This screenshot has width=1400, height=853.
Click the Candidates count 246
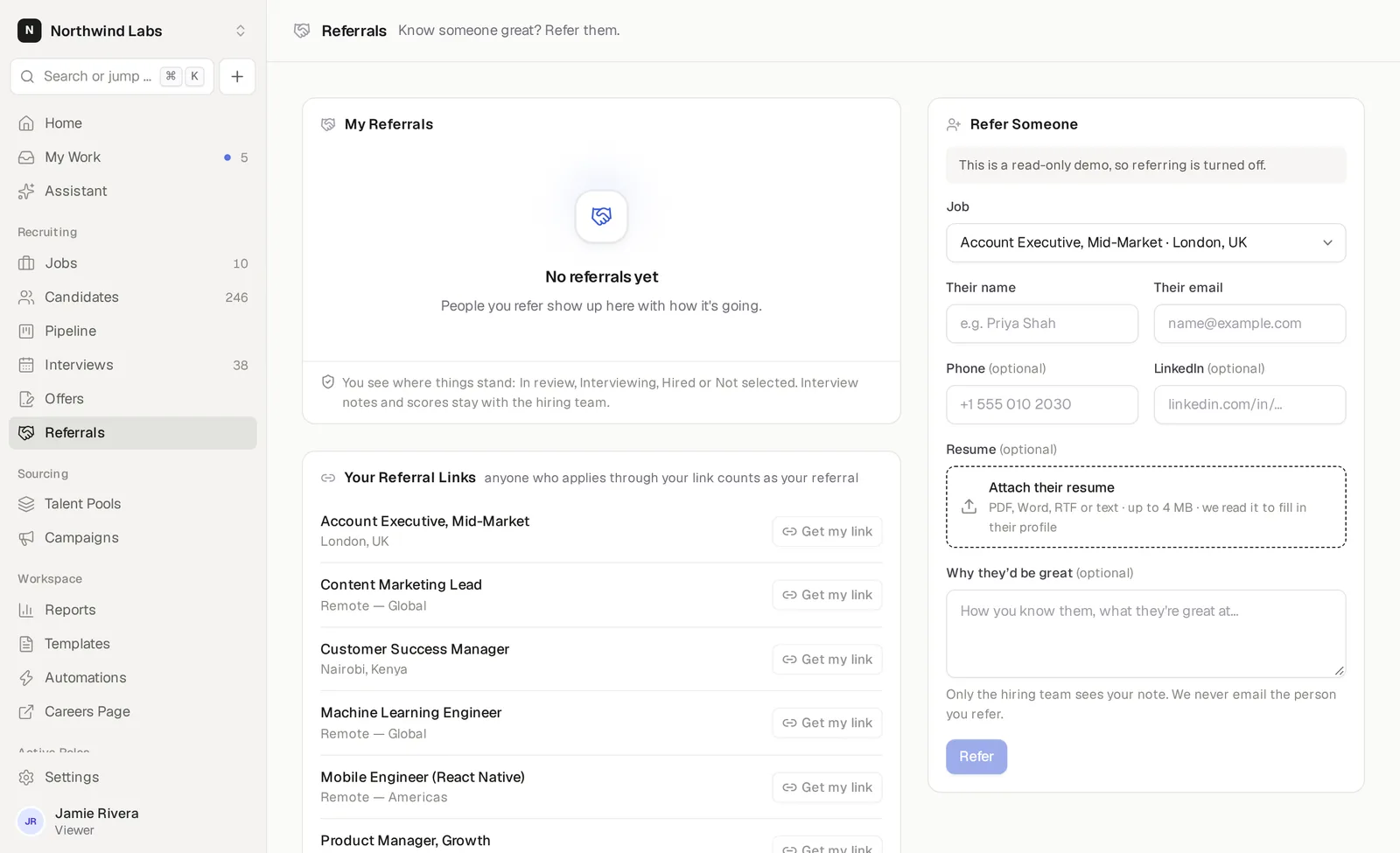pos(236,297)
